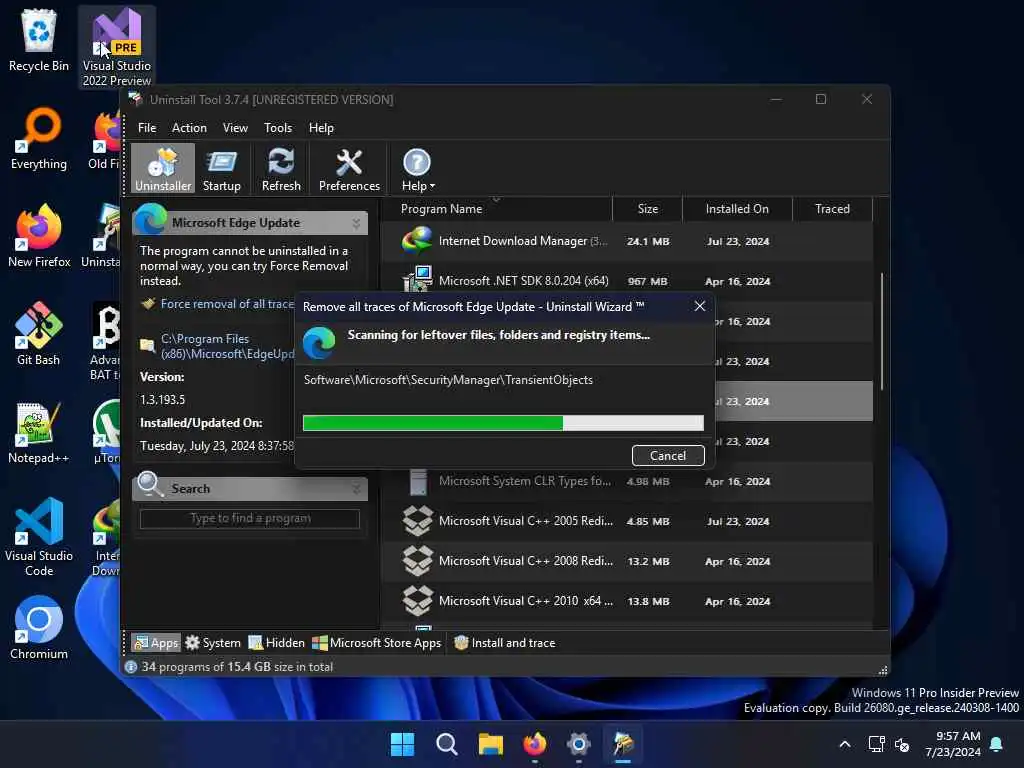Open Firefox from the taskbar
The height and width of the screenshot is (768, 1024).
pos(534,744)
